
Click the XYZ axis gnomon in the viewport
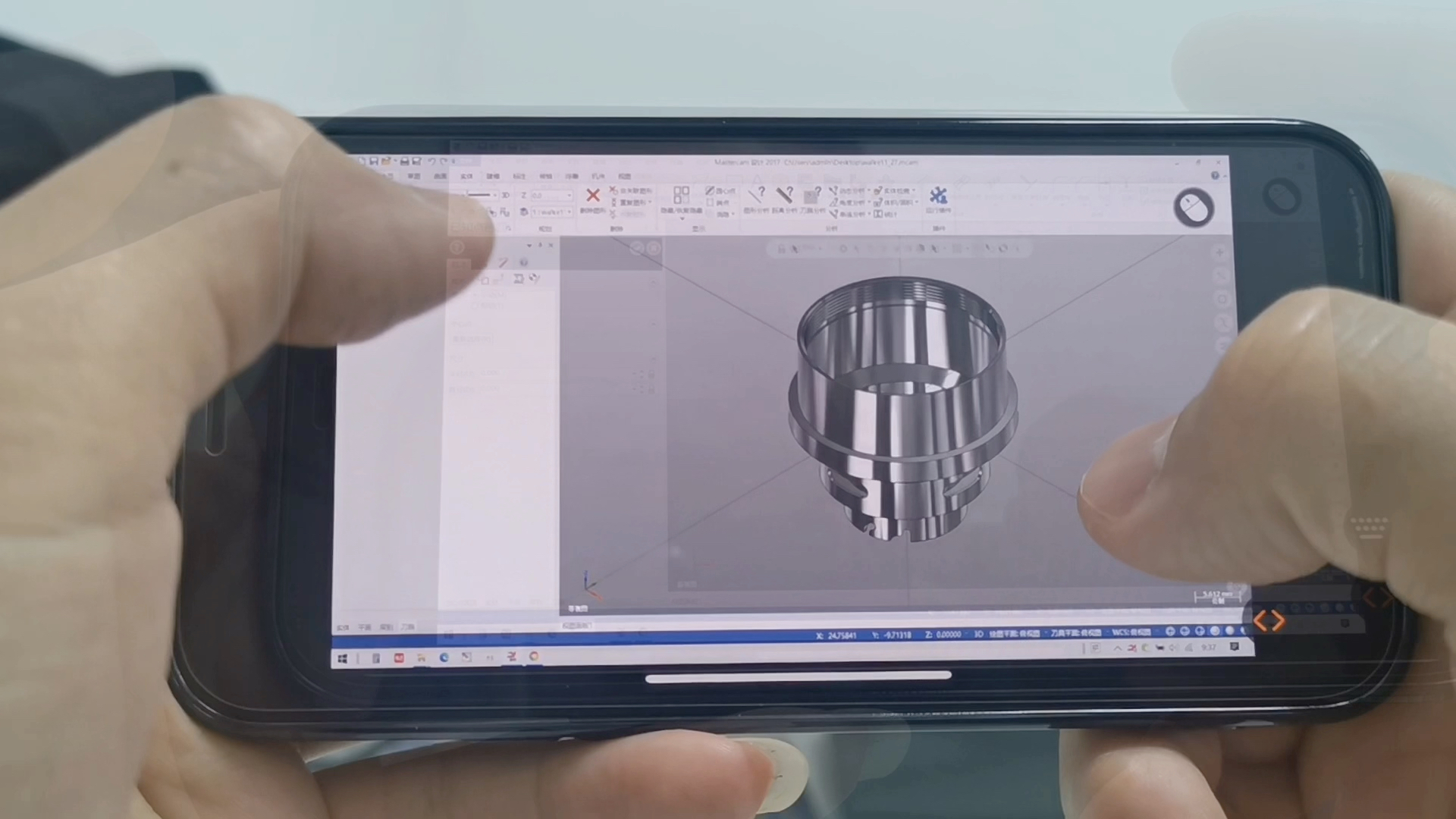tap(589, 585)
